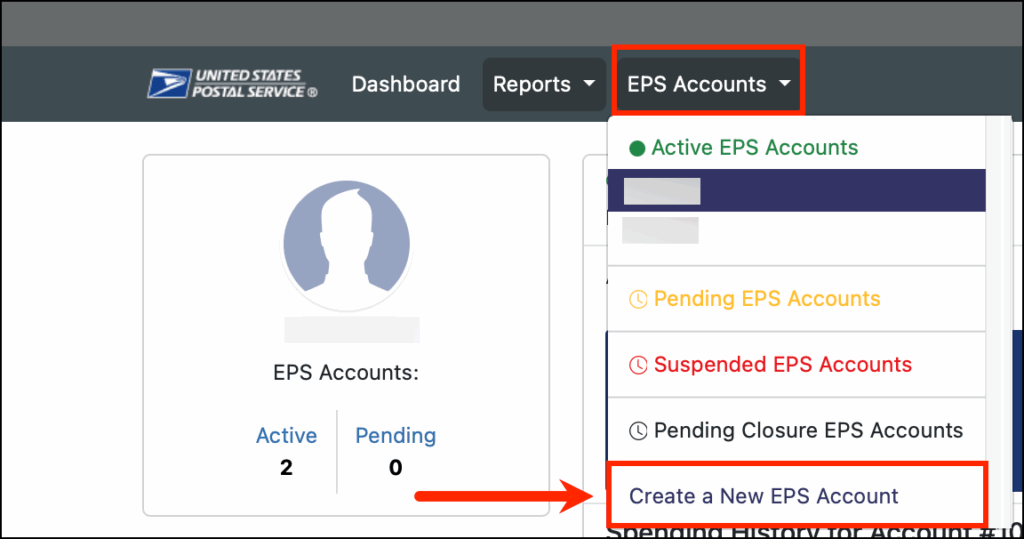Image resolution: width=1024 pixels, height=539 pixels.
Task: Click the USPS eagle logo
Action: [x=169, y=84]
